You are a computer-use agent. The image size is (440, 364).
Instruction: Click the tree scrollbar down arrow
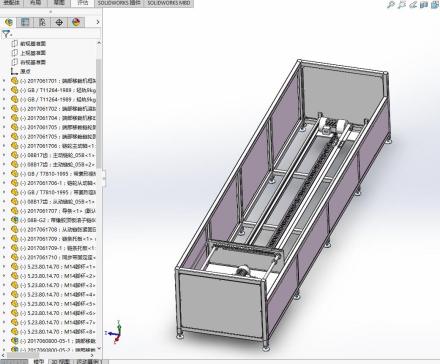coord(99,348)
